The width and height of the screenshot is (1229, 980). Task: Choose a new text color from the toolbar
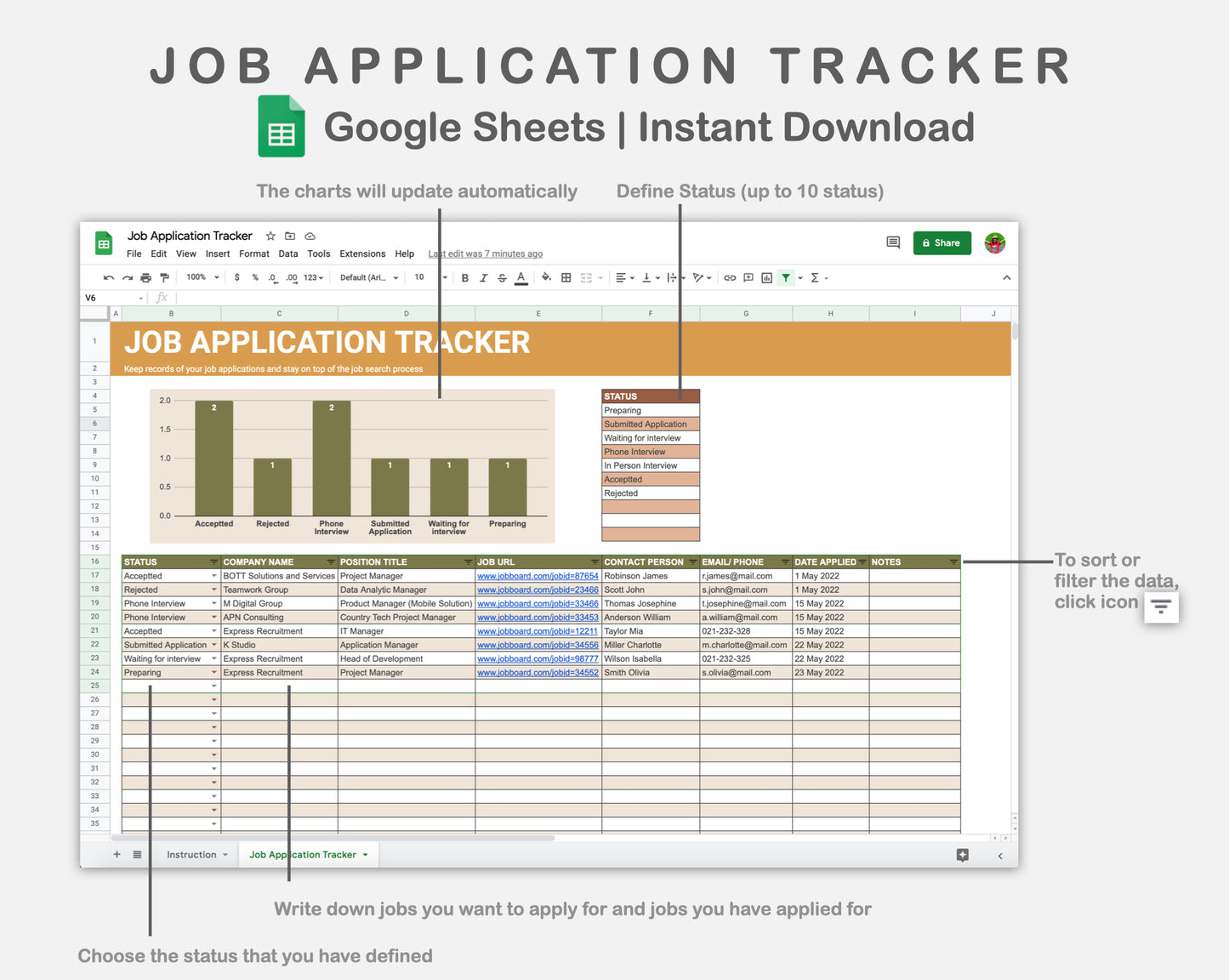[x=521, y=277]
